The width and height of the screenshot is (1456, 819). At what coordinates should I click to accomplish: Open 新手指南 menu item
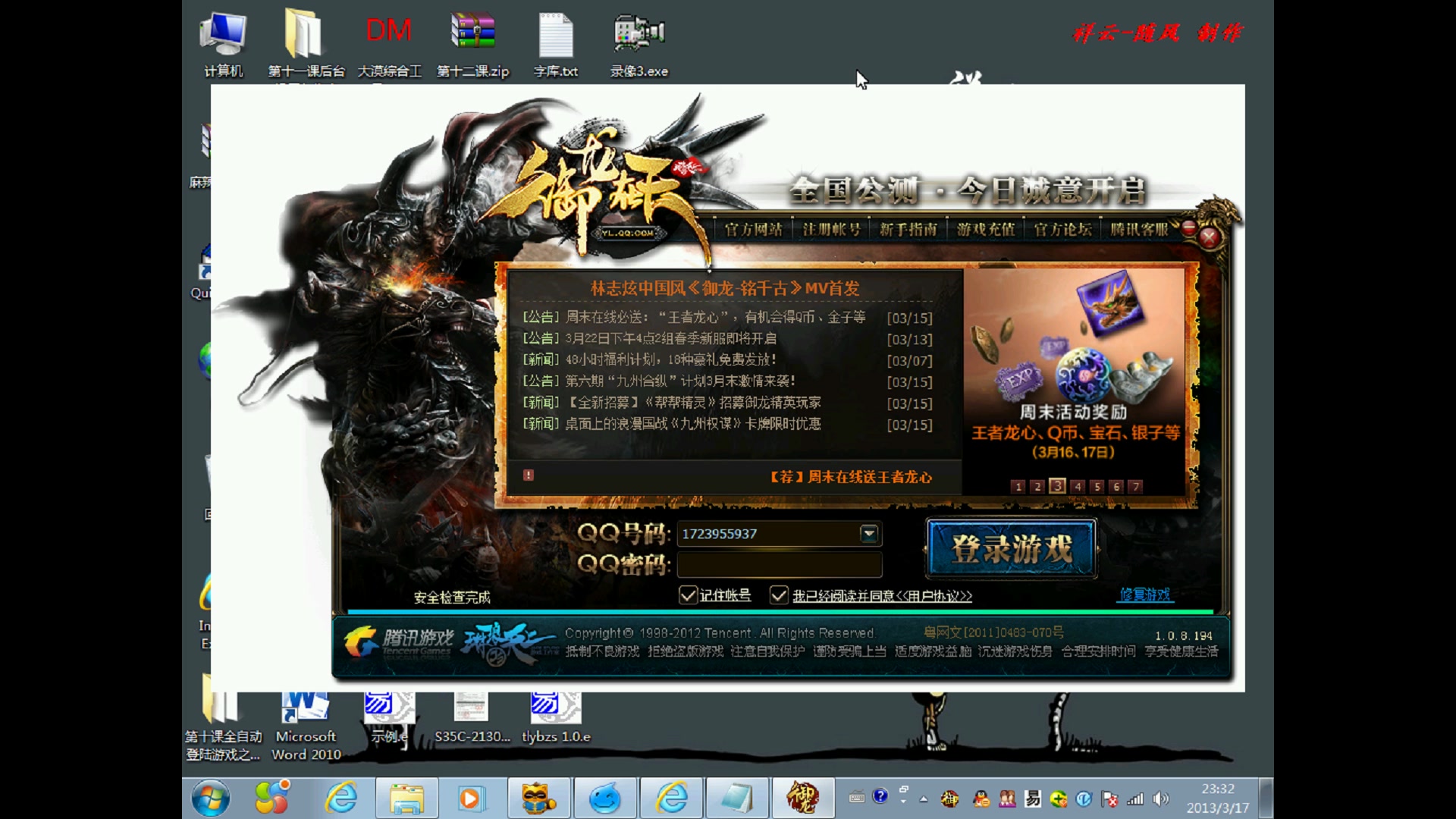(908, 230)
